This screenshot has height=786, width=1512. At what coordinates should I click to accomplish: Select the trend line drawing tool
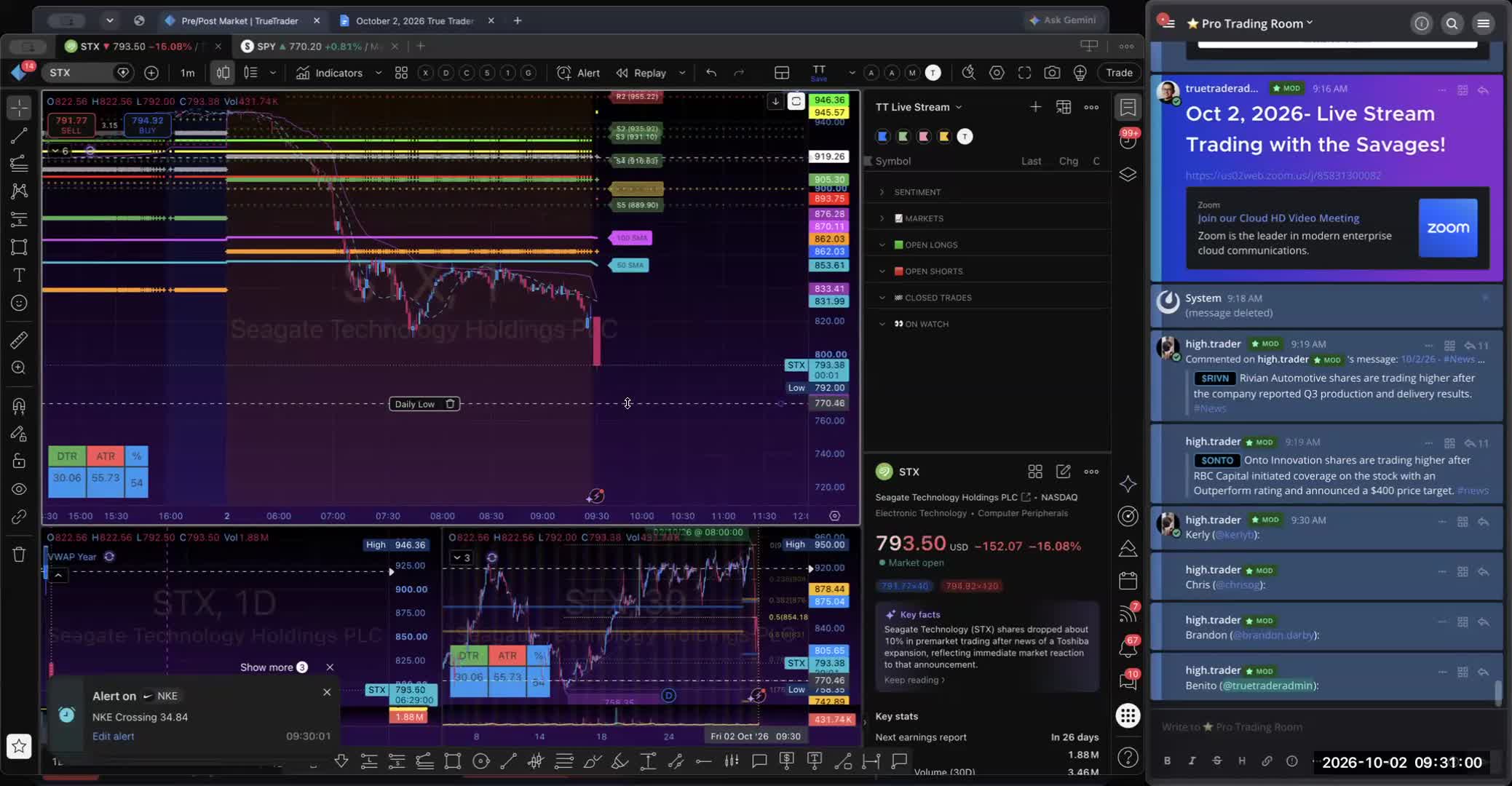[20, 136]
